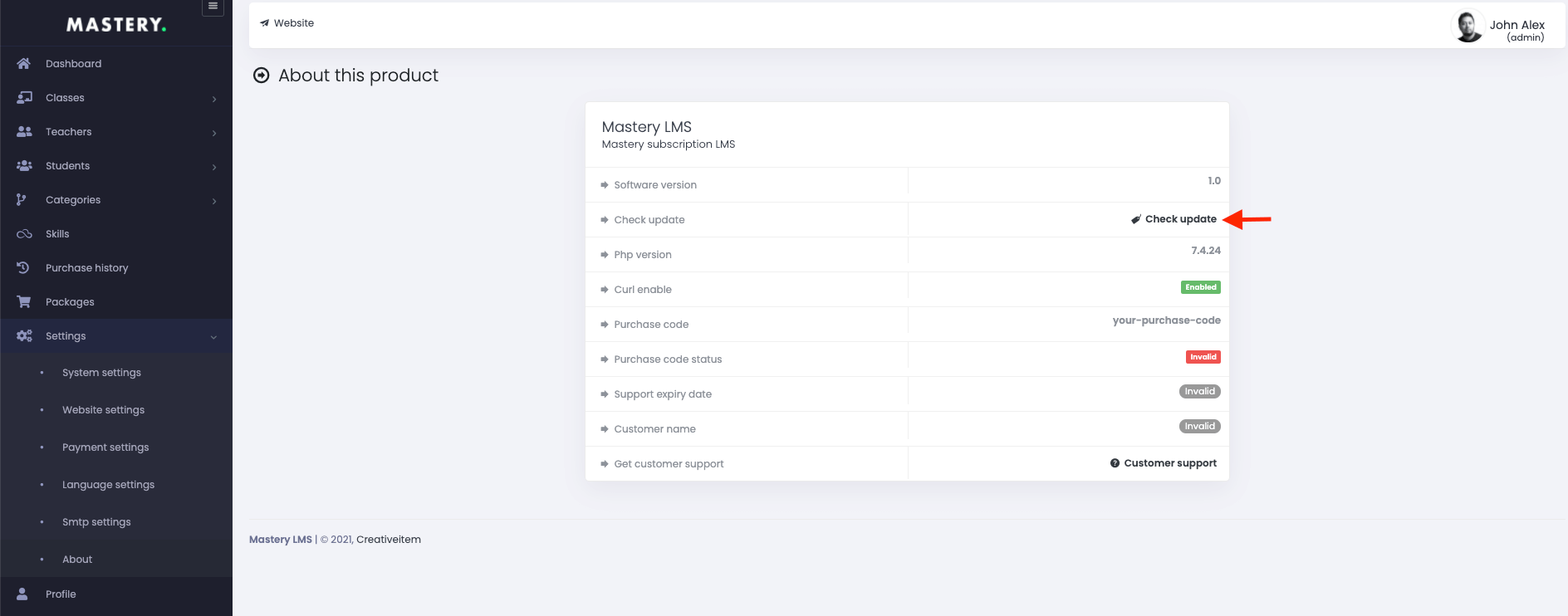Click the Categories branch icon
Screen dimensions: 1568x616
coord(22,199)
